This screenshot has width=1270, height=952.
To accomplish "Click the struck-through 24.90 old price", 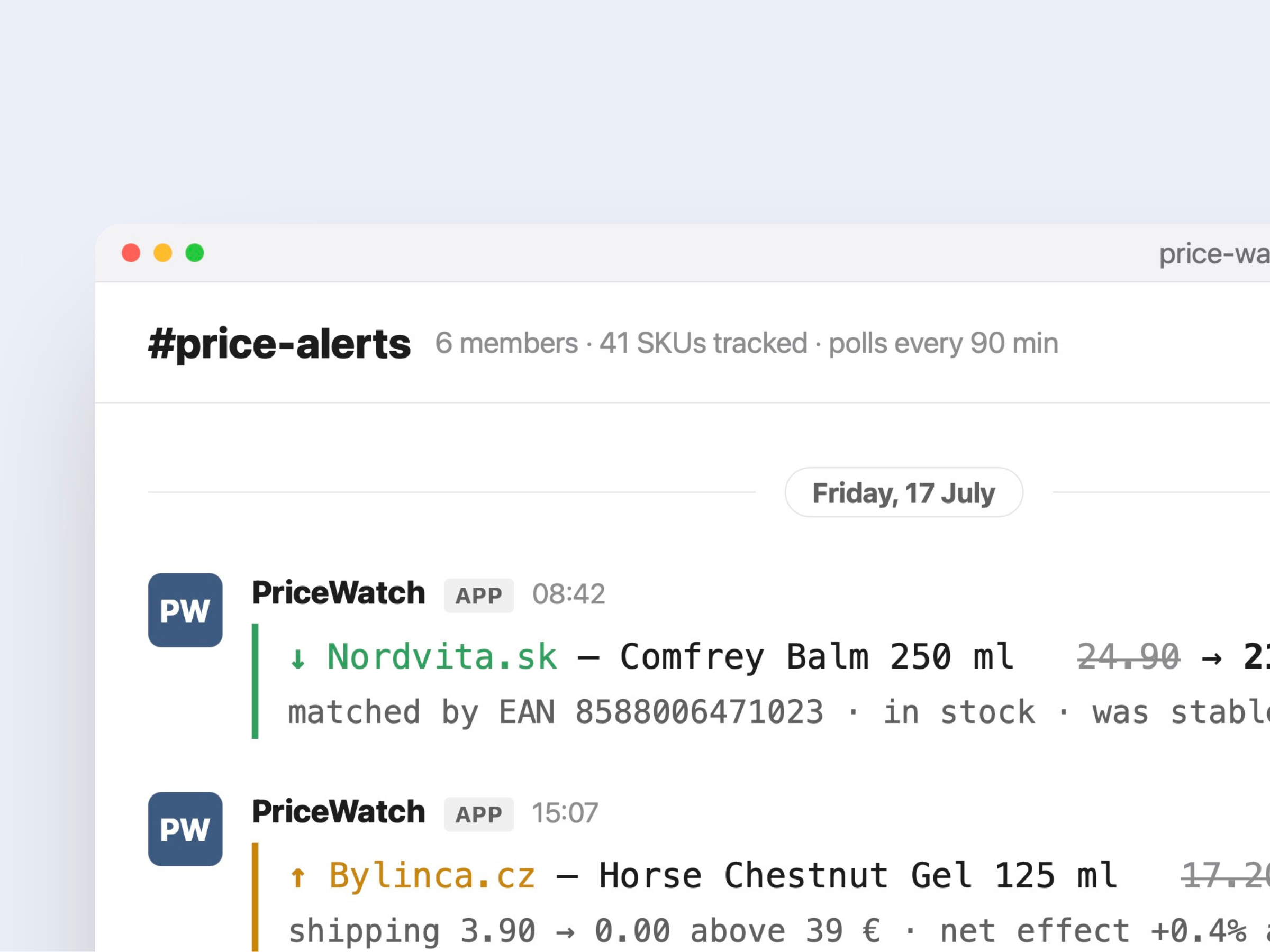I will tap(1128, 656).
